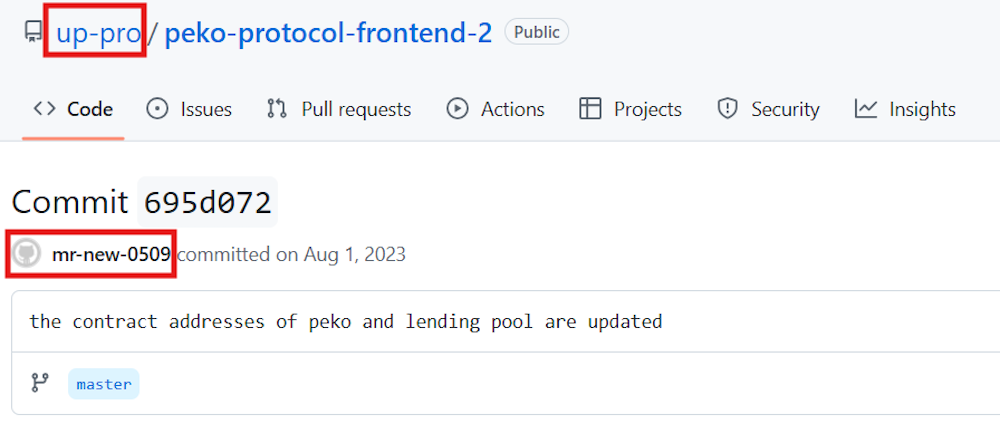Open the mr-new-0509 avatar image

tap(27, 254)
